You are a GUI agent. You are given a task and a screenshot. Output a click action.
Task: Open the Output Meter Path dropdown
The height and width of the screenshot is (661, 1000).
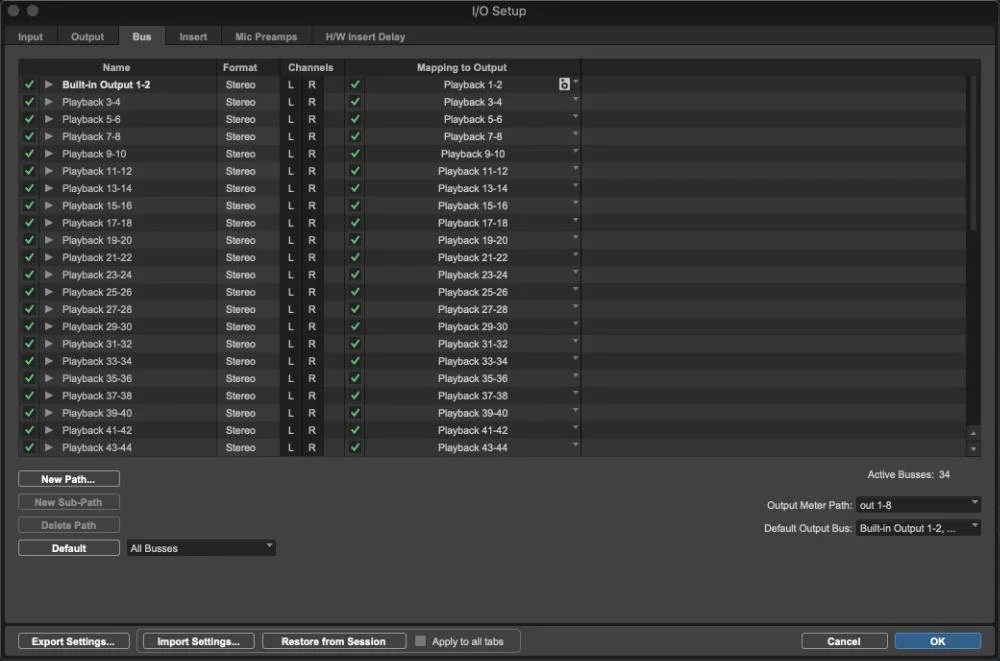coord(917,504)
